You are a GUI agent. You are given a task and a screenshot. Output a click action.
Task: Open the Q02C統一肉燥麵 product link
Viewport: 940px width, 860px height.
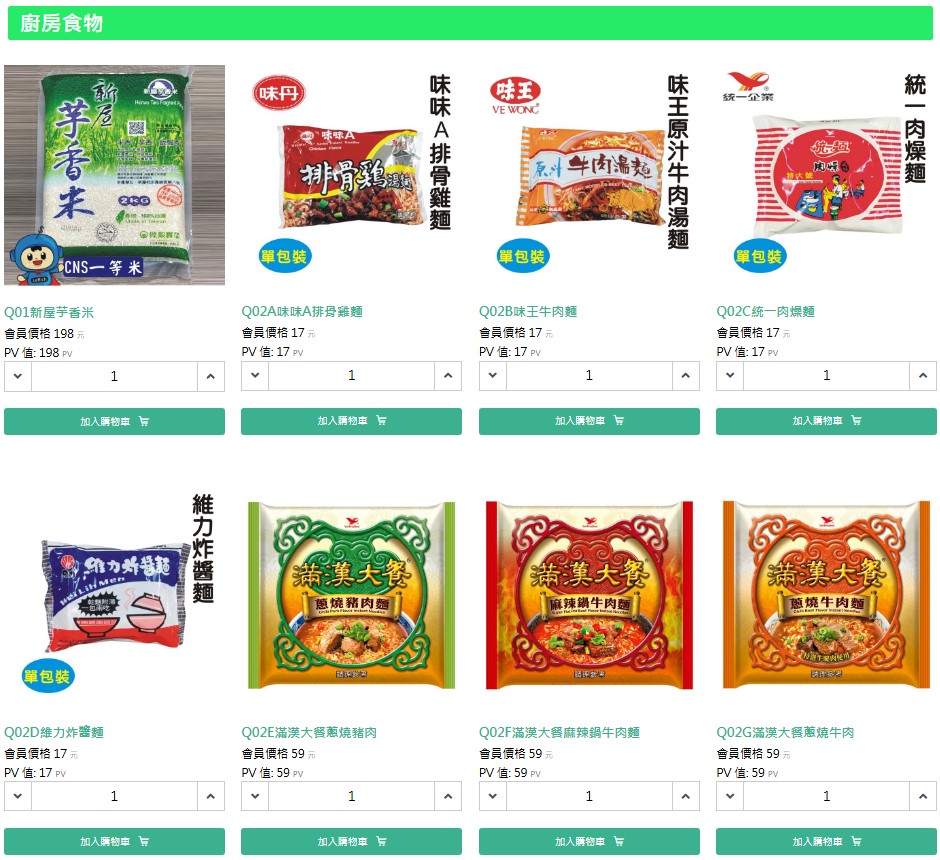click(x=765, y=312)
